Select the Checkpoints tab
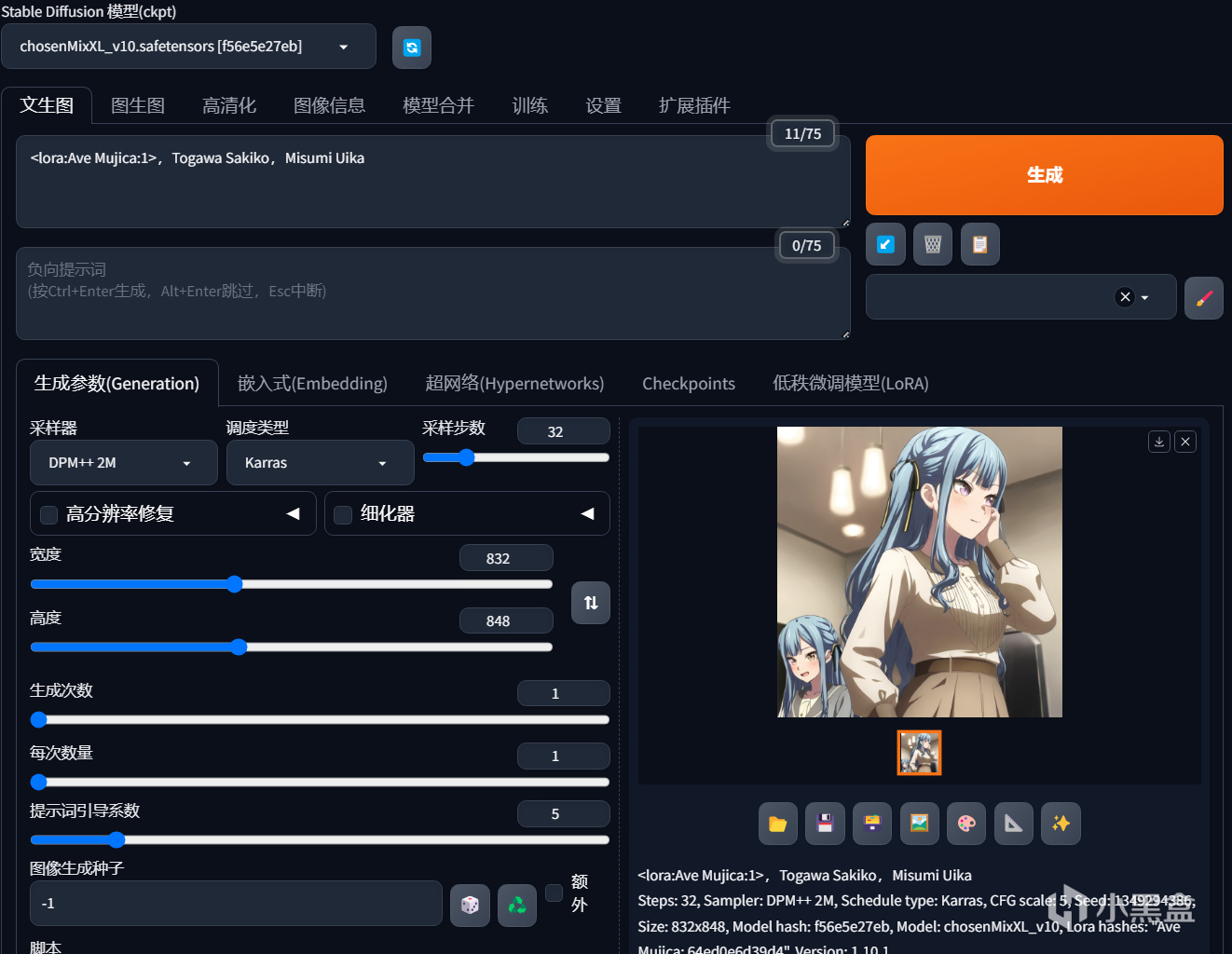This screenshot has height=954, width=1232. click(689, 383)
